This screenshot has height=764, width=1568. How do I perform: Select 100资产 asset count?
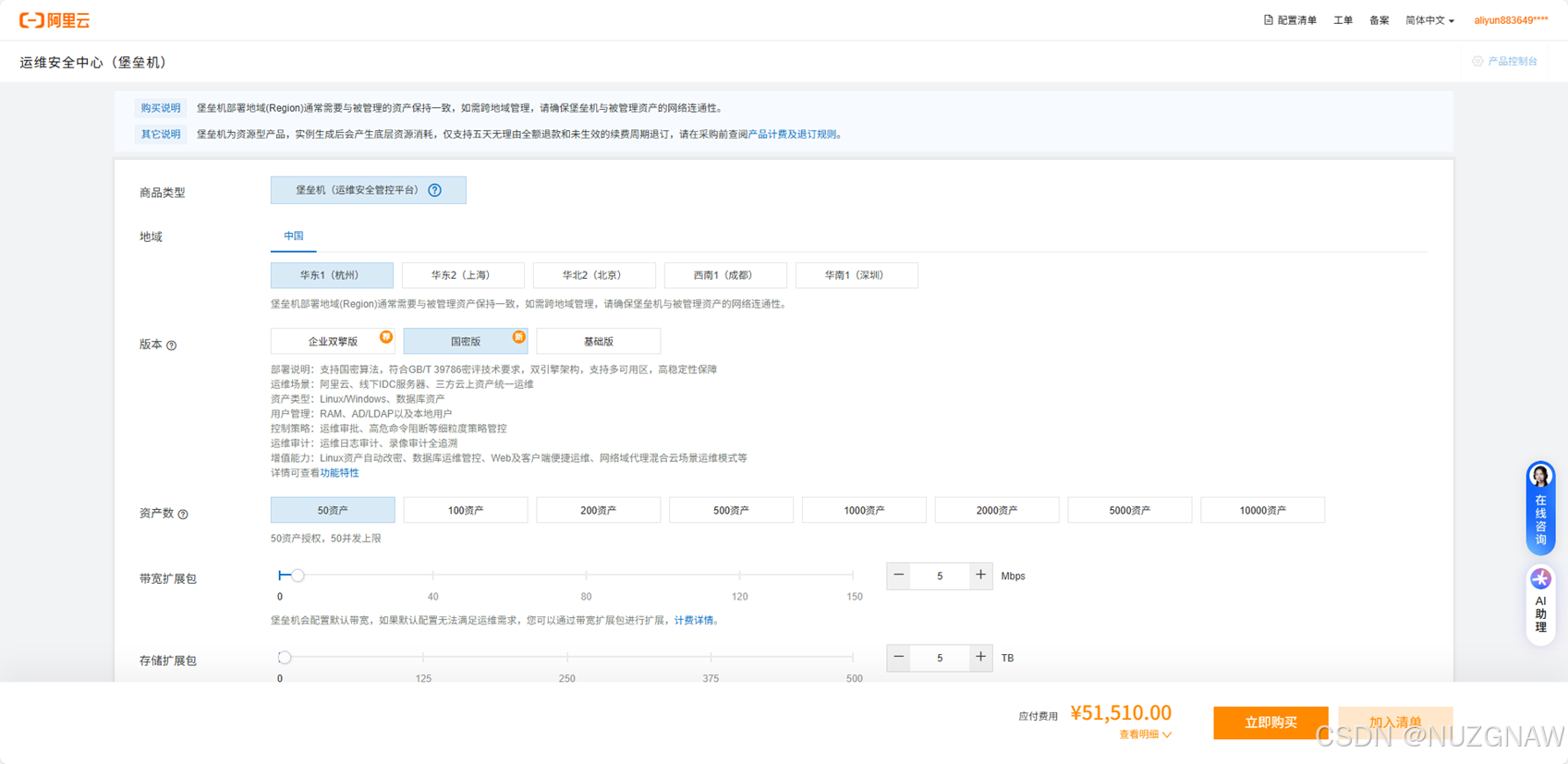point(466,510)
